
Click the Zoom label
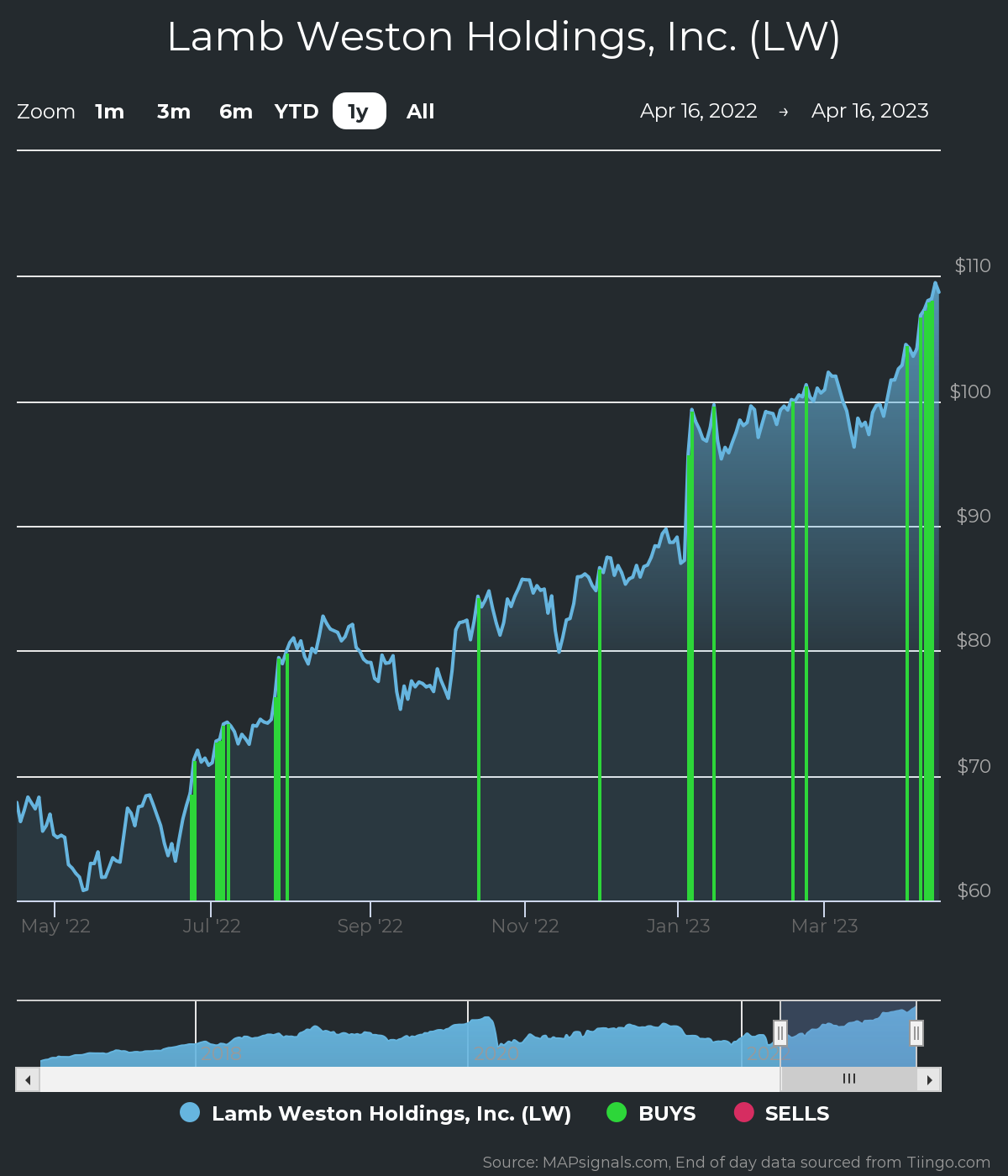tap(46, 111)
